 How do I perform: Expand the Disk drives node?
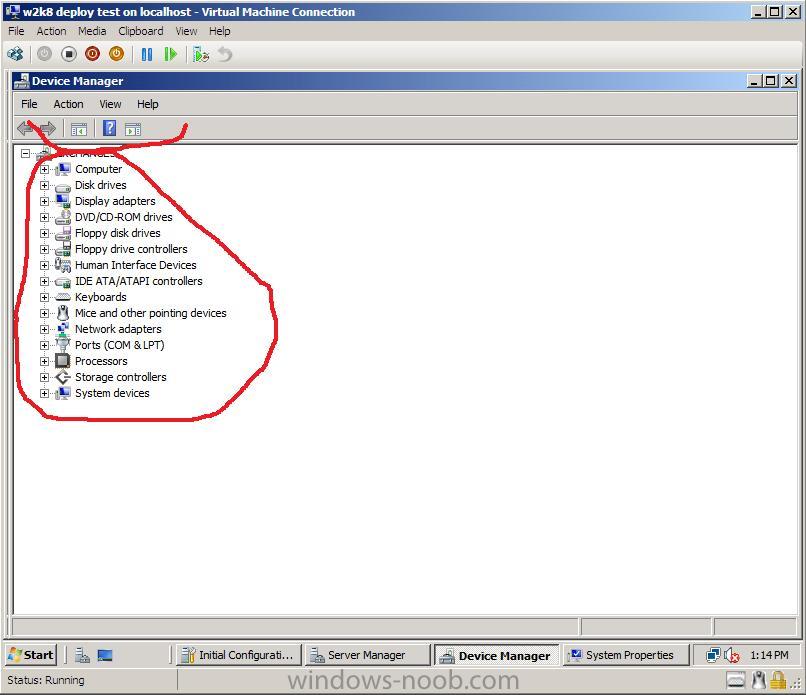(44, 185)
